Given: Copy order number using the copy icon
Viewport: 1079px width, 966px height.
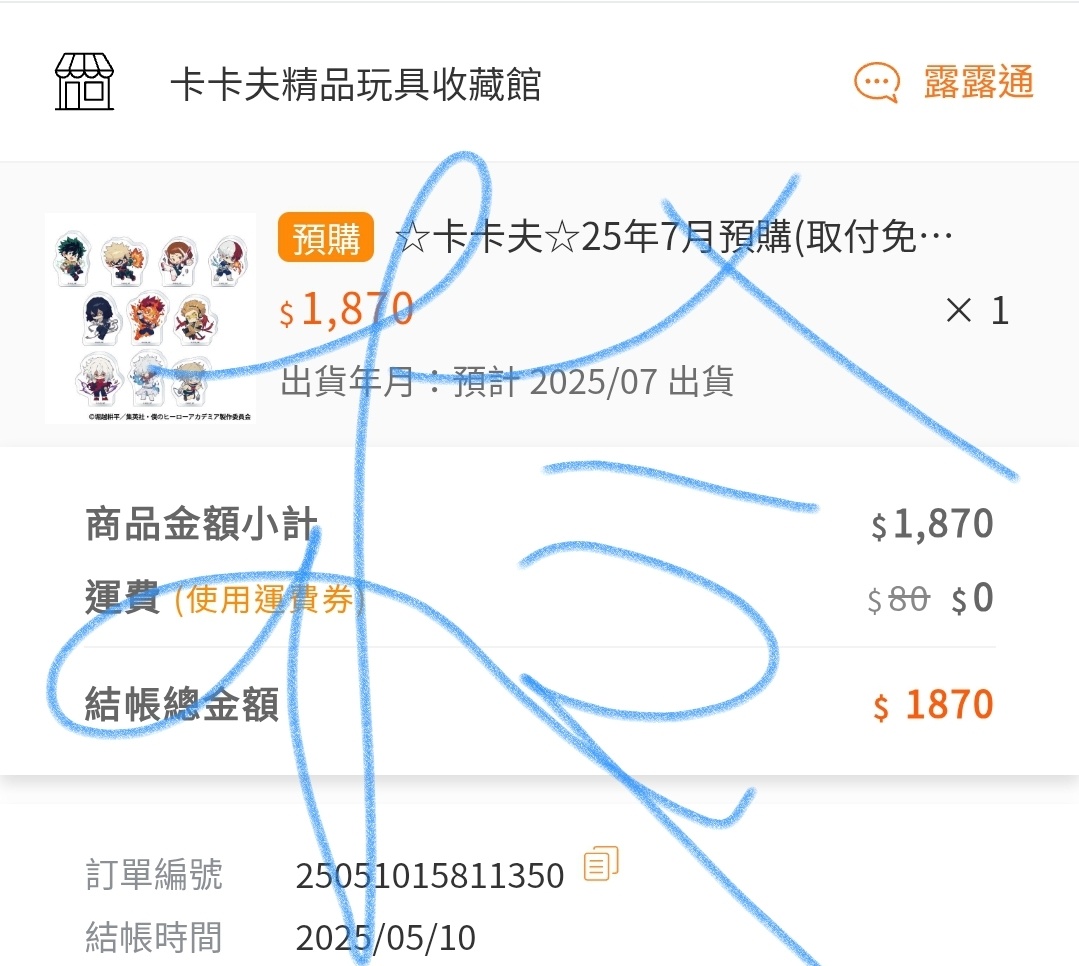Looking at the screenshot, I should [x=601, y=863].
